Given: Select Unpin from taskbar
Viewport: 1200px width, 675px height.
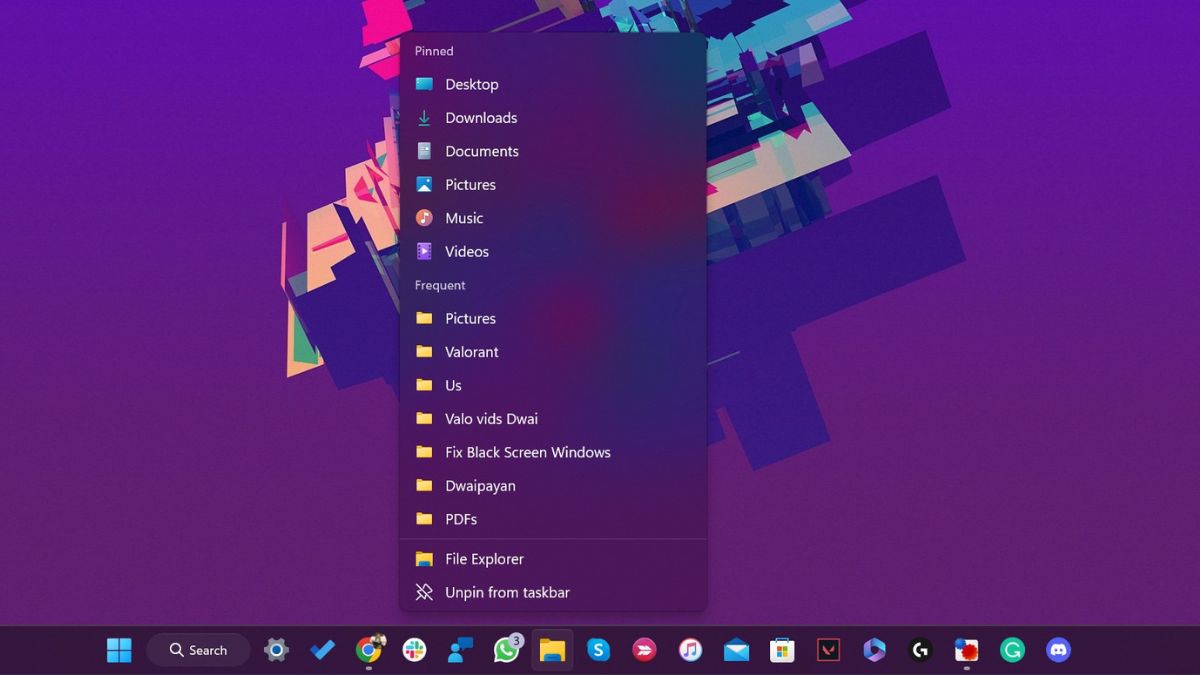Looking at the screenshot, I should pos(507,592).
